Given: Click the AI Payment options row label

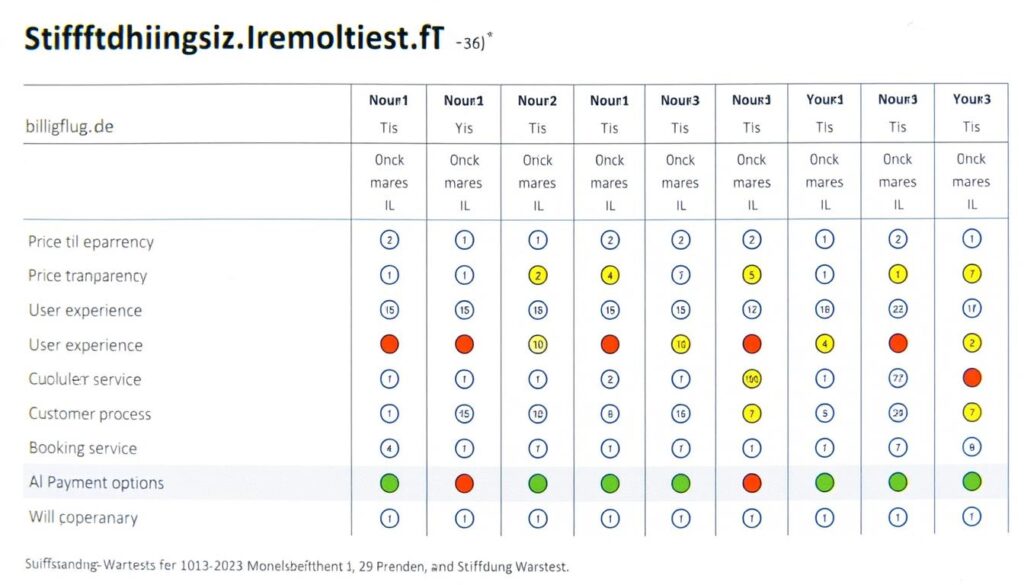Looking at the screenshot, I should point(96,483).
